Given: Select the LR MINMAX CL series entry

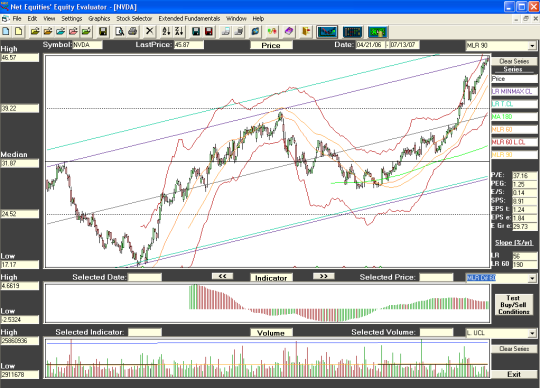Looking at the screenshot, I should click(x=514, y=92).
